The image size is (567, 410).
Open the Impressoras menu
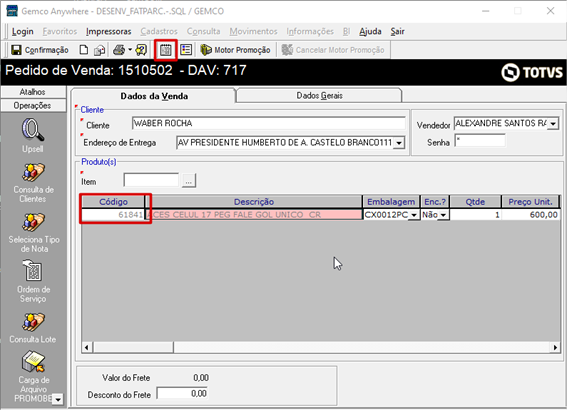108,31
